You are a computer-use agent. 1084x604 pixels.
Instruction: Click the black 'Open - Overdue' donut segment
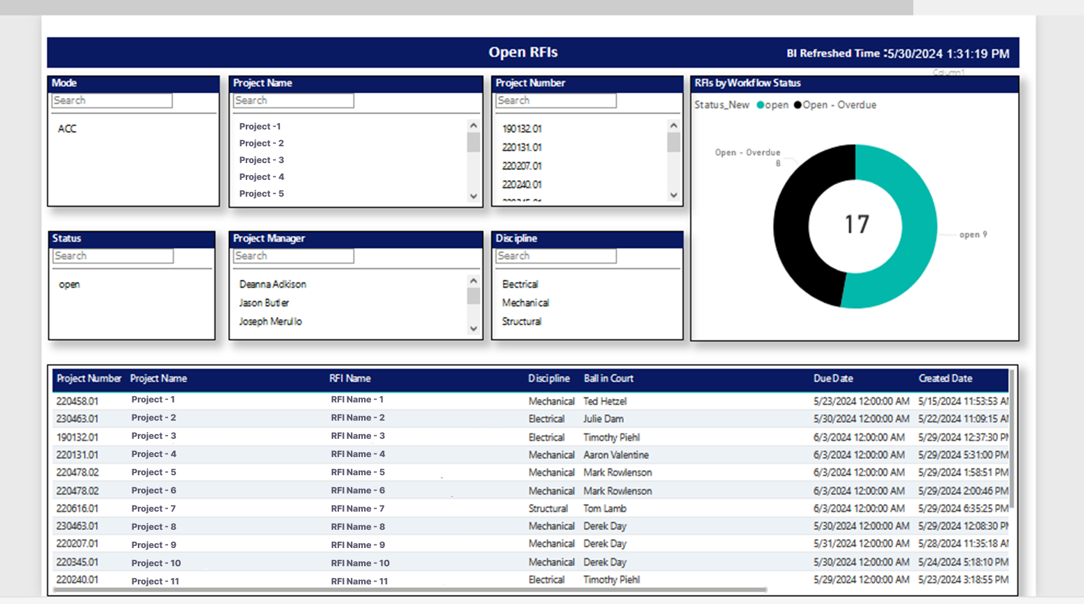(x=796, y=230)
